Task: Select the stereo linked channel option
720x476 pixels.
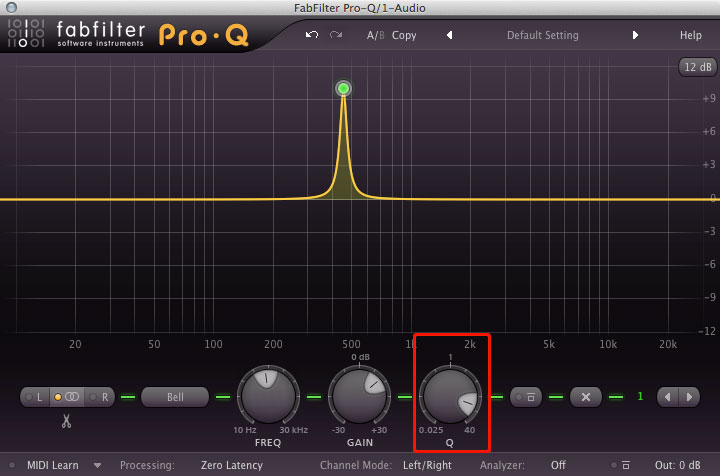Action: click(69, 397)
